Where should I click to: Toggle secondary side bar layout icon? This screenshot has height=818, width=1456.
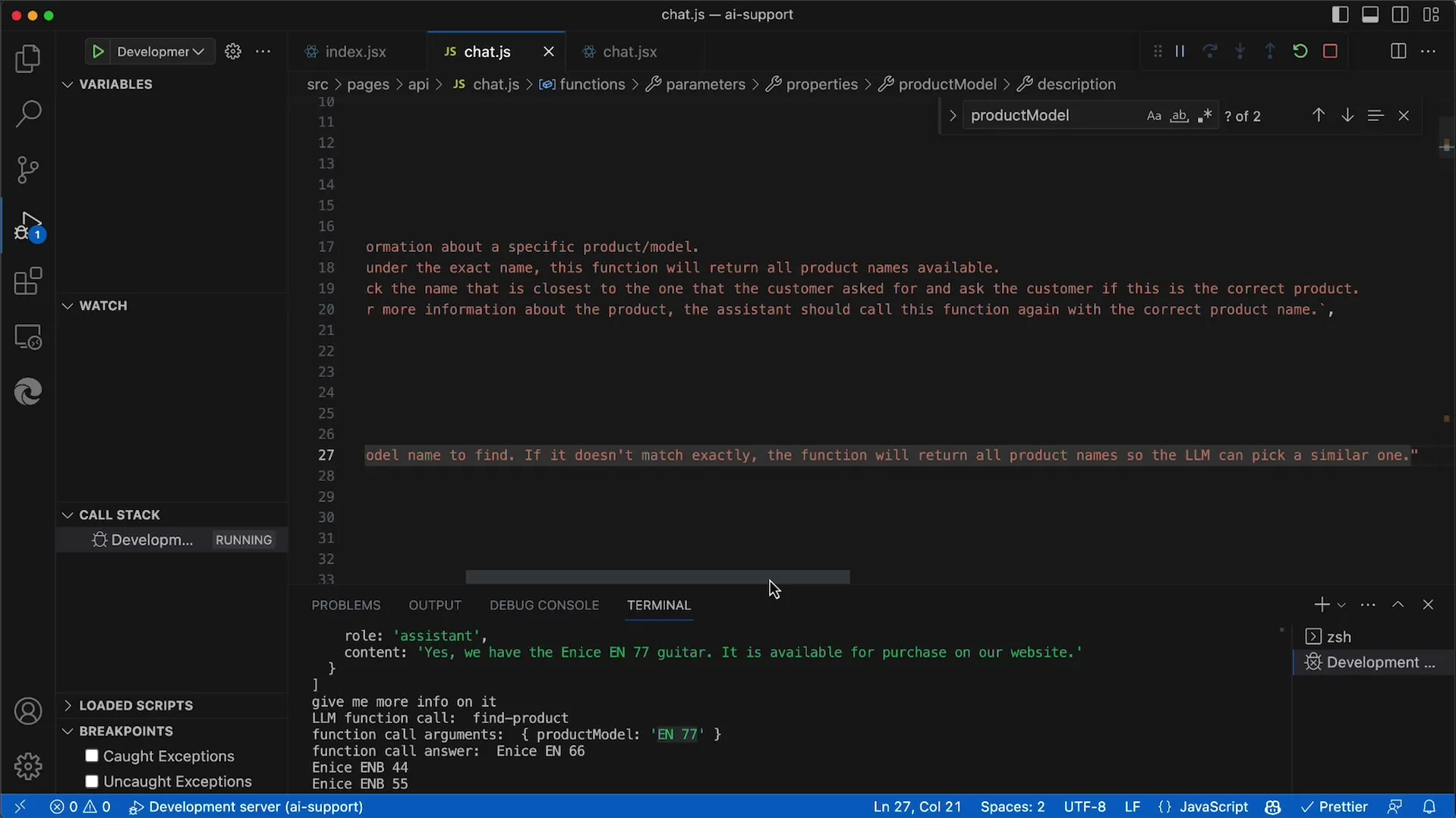coord(1401,14)
